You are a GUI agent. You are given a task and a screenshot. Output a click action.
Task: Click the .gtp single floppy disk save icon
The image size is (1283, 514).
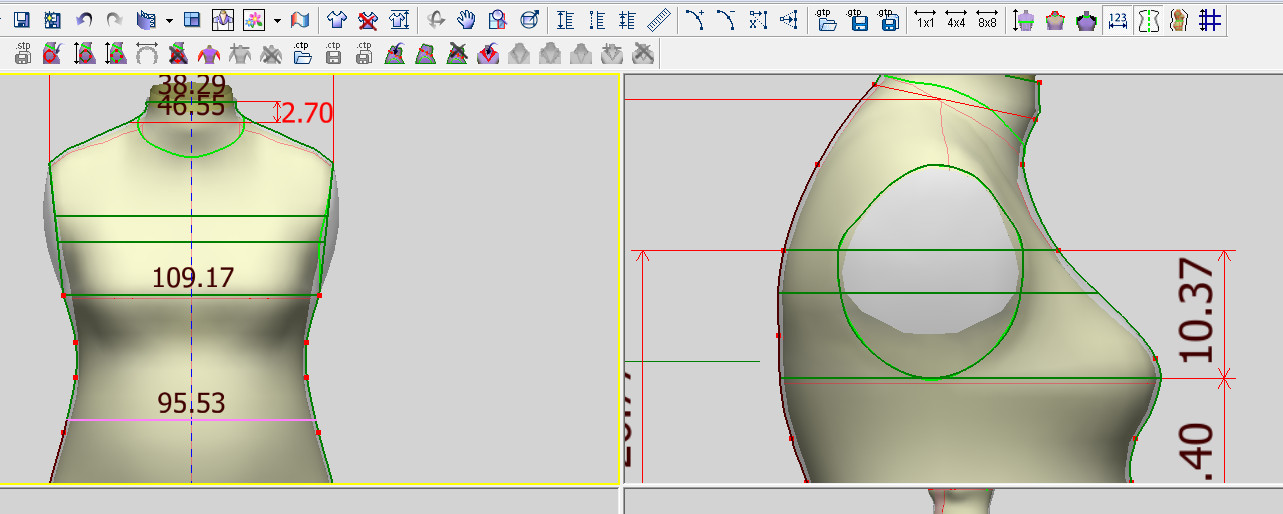click(x=857, y=19)
